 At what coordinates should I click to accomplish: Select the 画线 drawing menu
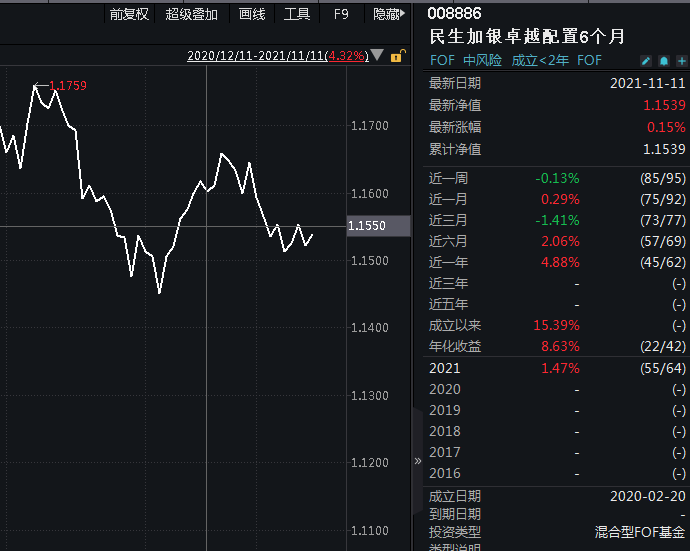(252, 14)
